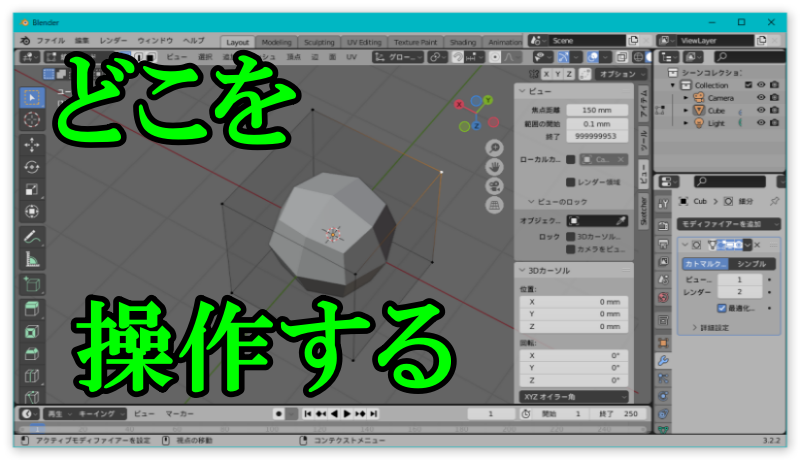This screenshot has height=460, width=800.
Task: Click the pan view hand icon
Action: point(494,166)
